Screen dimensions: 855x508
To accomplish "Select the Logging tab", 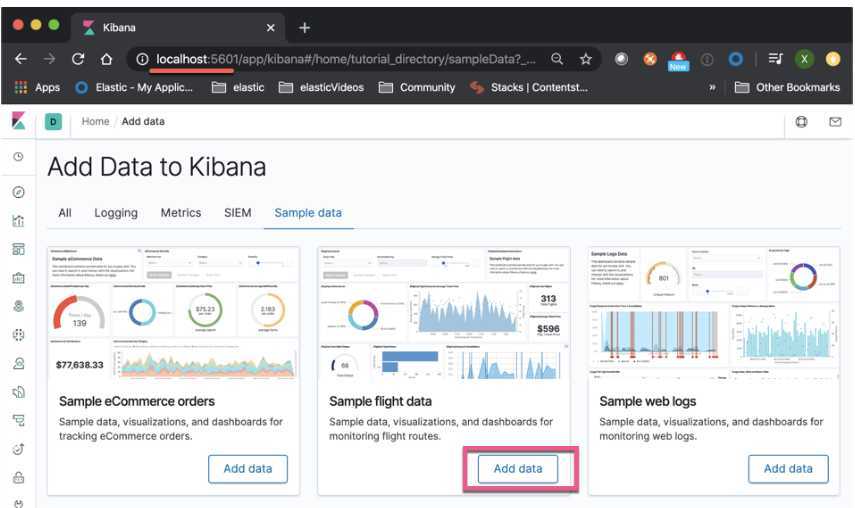I will click(x=116, y=213).
